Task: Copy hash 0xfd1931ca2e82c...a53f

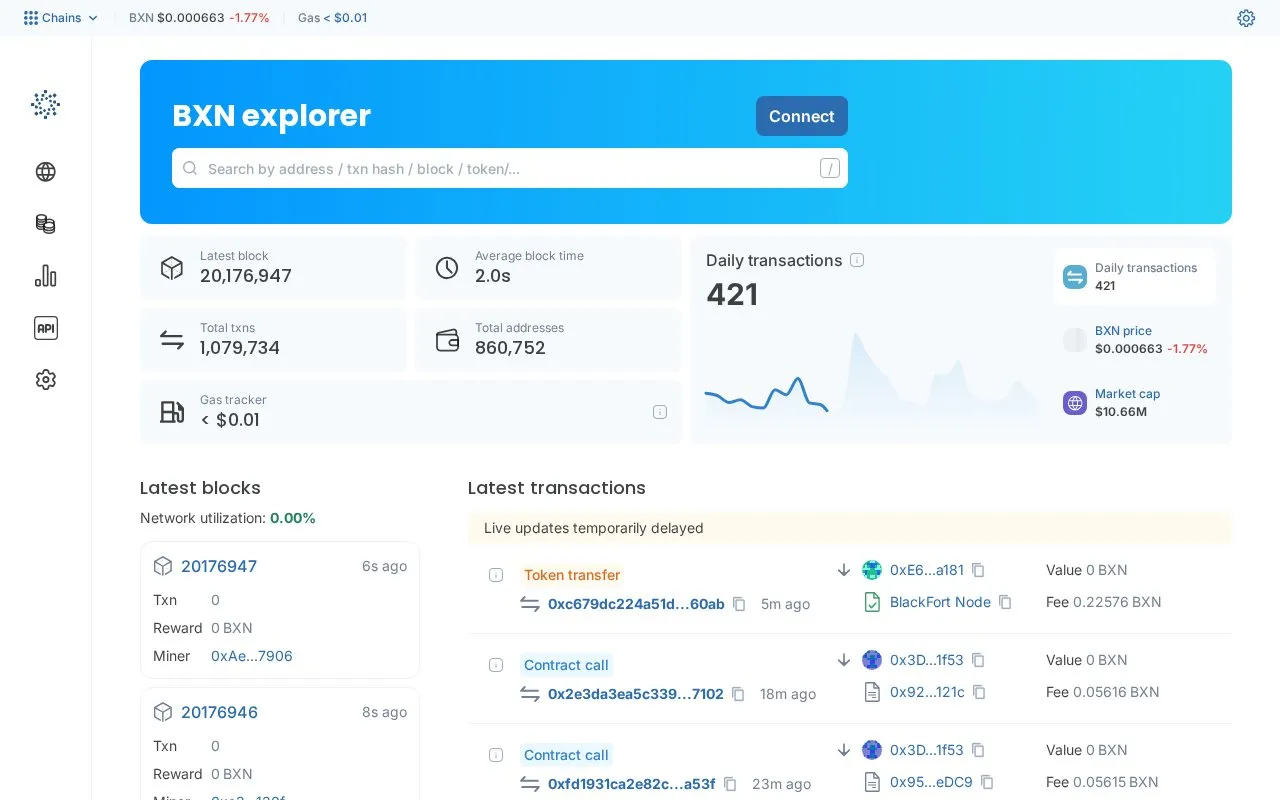Action: point(730,784)
